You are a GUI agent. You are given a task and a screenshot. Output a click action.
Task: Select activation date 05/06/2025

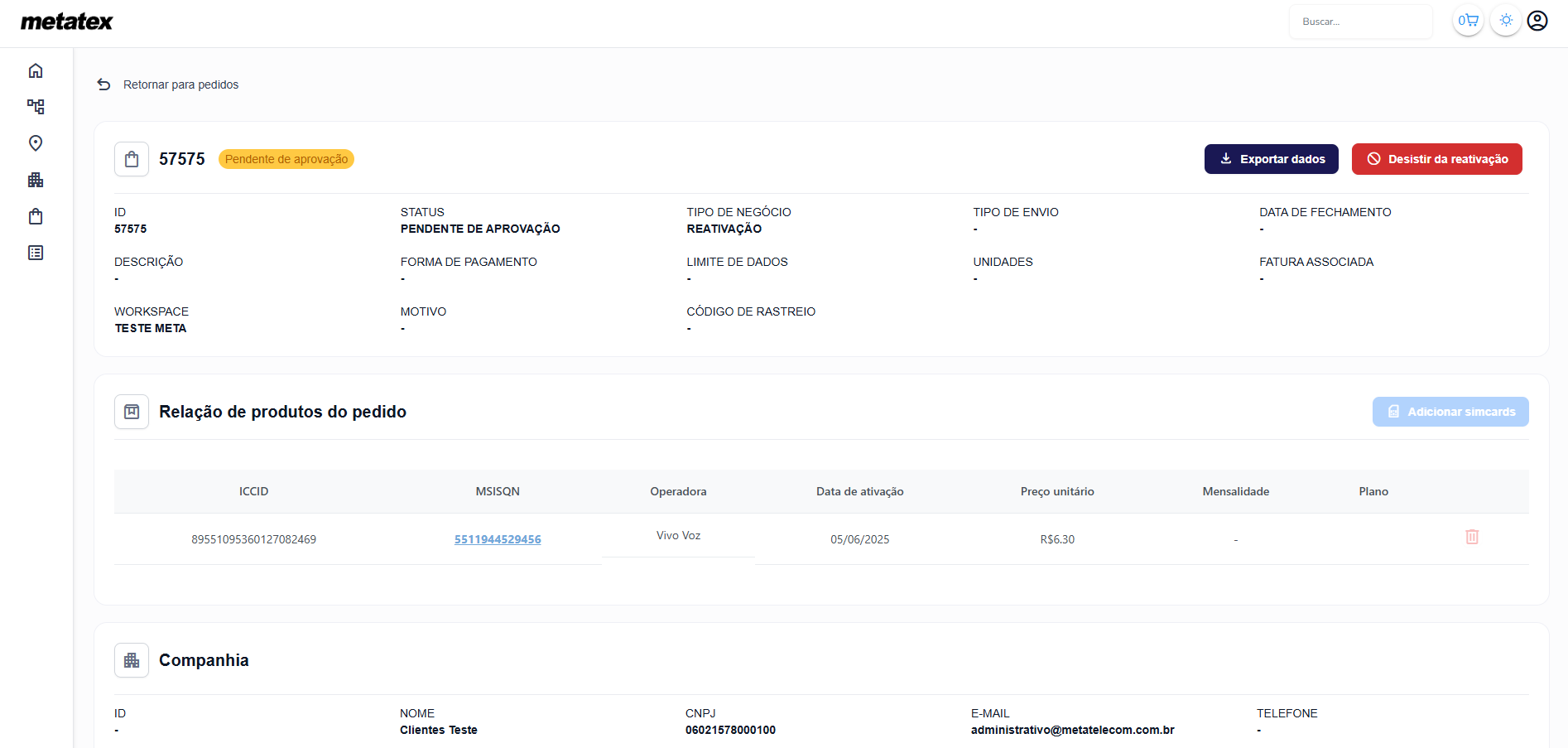tap(860, 539)
